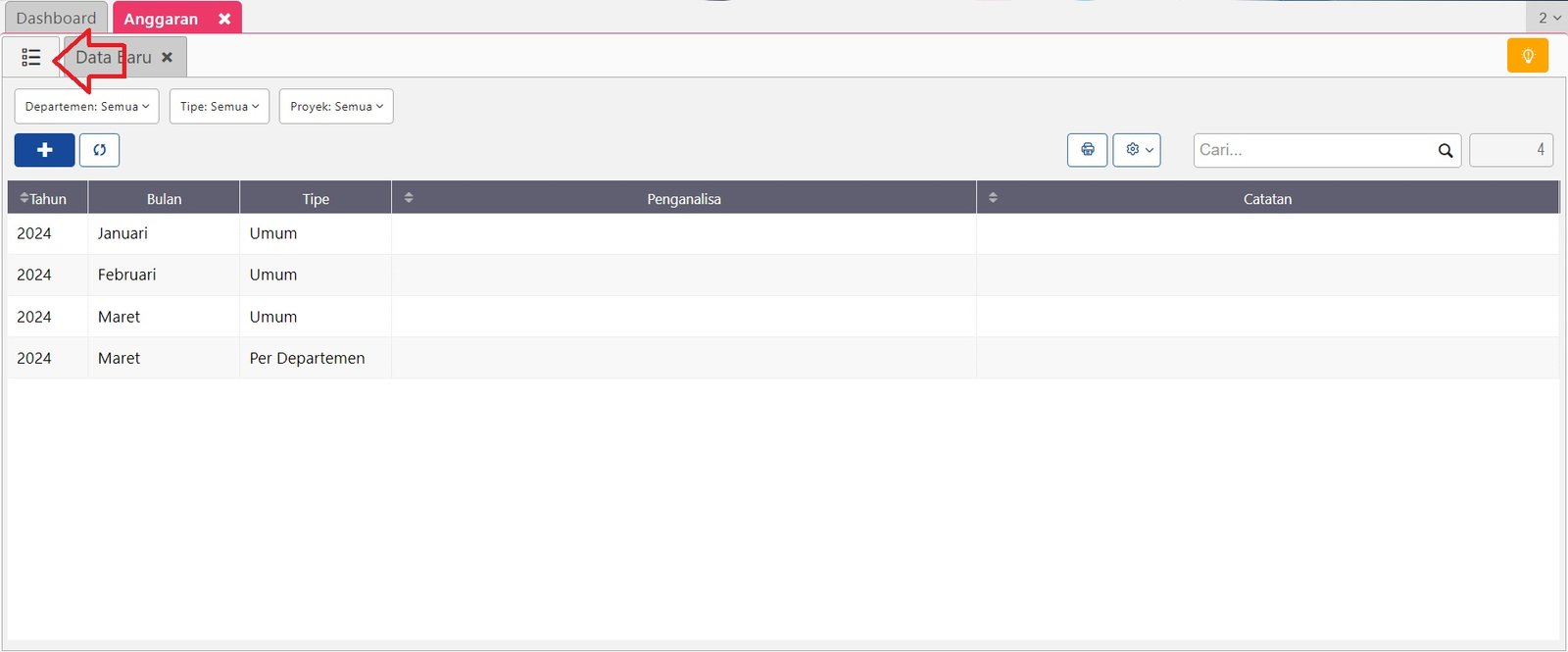
Task: Open the gear settings dropdown
Action: point(1137,150)
